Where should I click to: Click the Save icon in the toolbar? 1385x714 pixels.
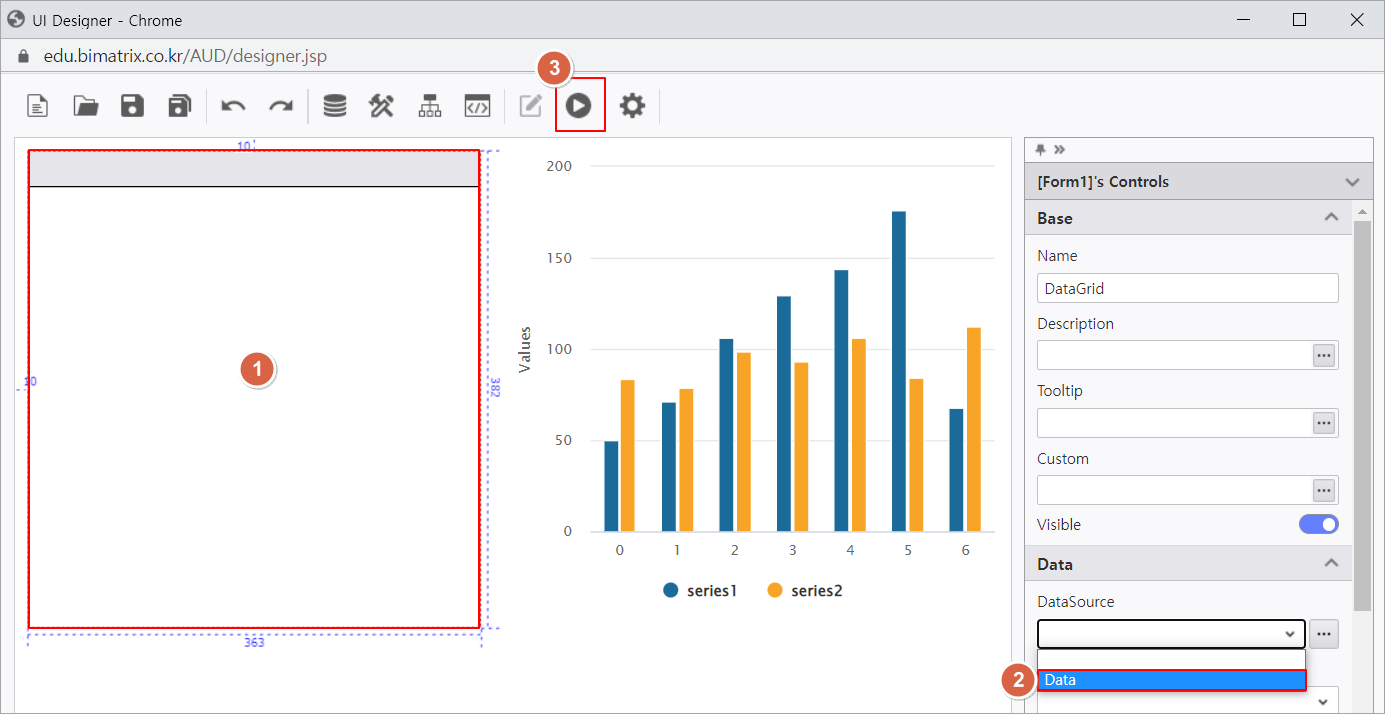[x=132, y=105]
